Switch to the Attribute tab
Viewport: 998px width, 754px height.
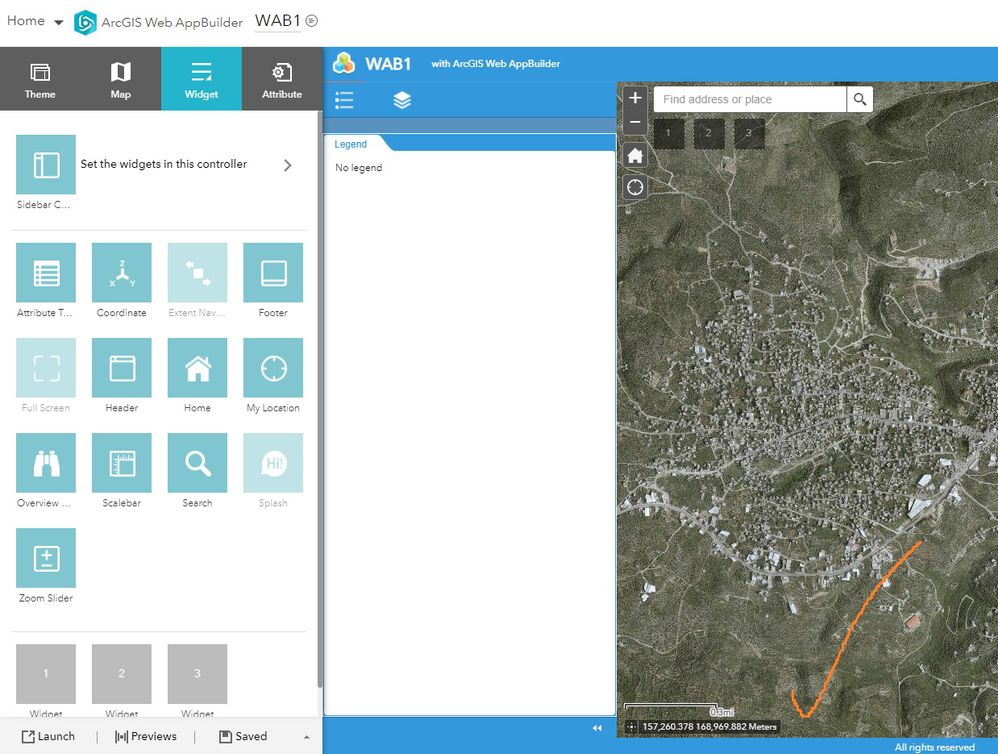click(x=282, y=79)
